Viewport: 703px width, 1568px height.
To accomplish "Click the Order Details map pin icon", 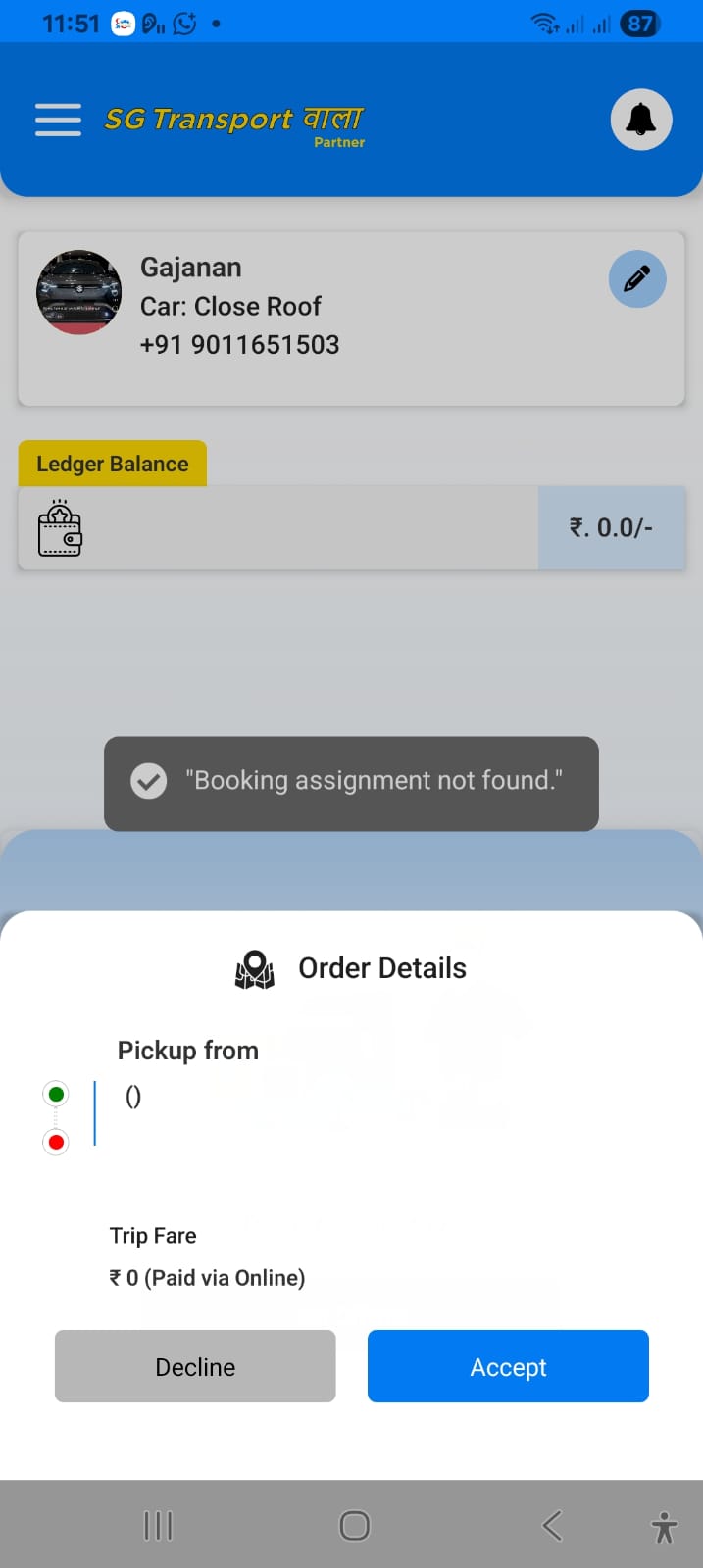I will coord(255,969).
